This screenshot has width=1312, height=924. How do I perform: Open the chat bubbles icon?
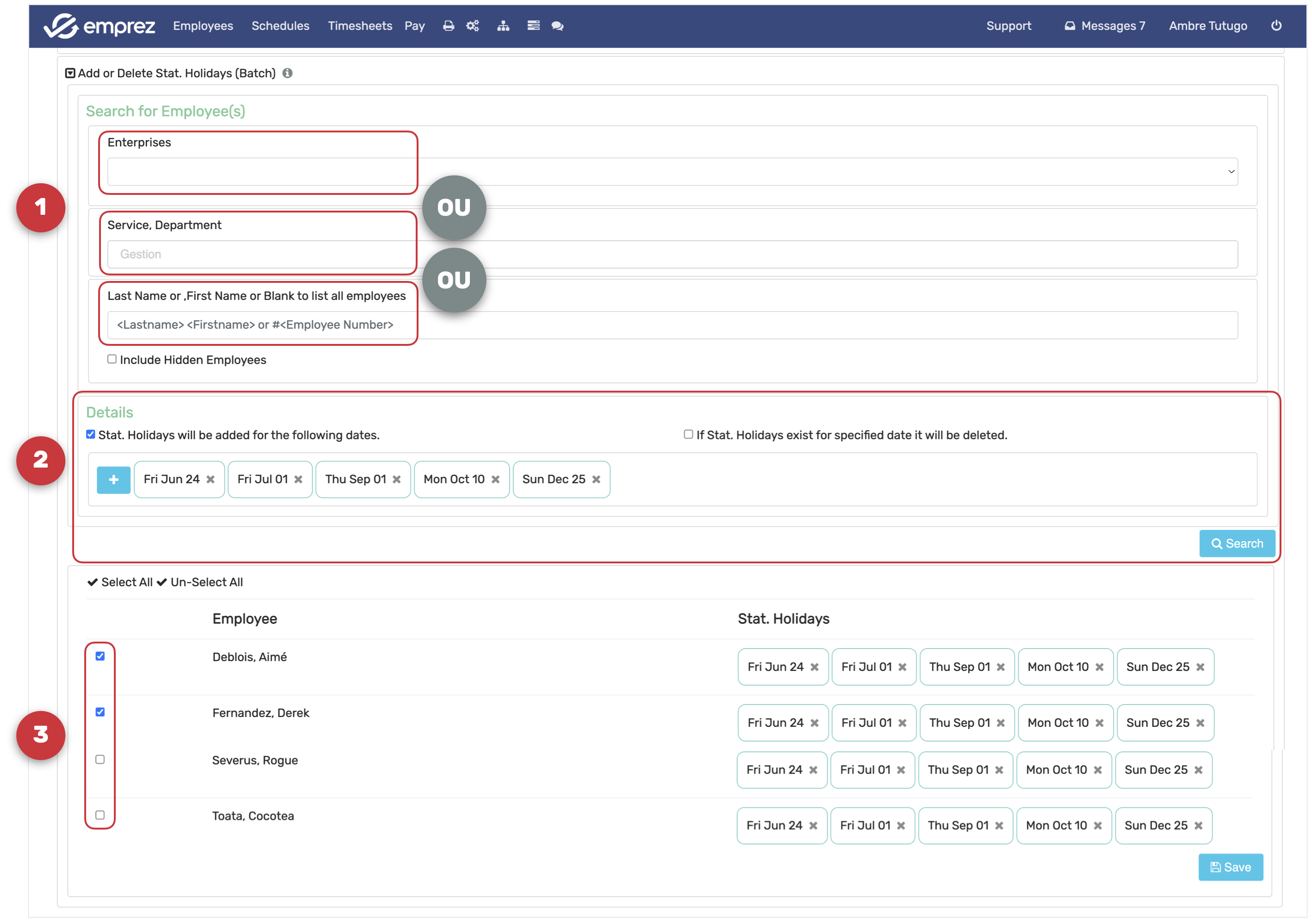point(558,26)
